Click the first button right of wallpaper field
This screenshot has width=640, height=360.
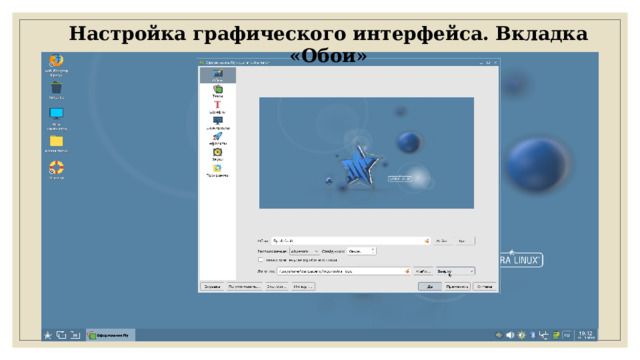point(442,241)
